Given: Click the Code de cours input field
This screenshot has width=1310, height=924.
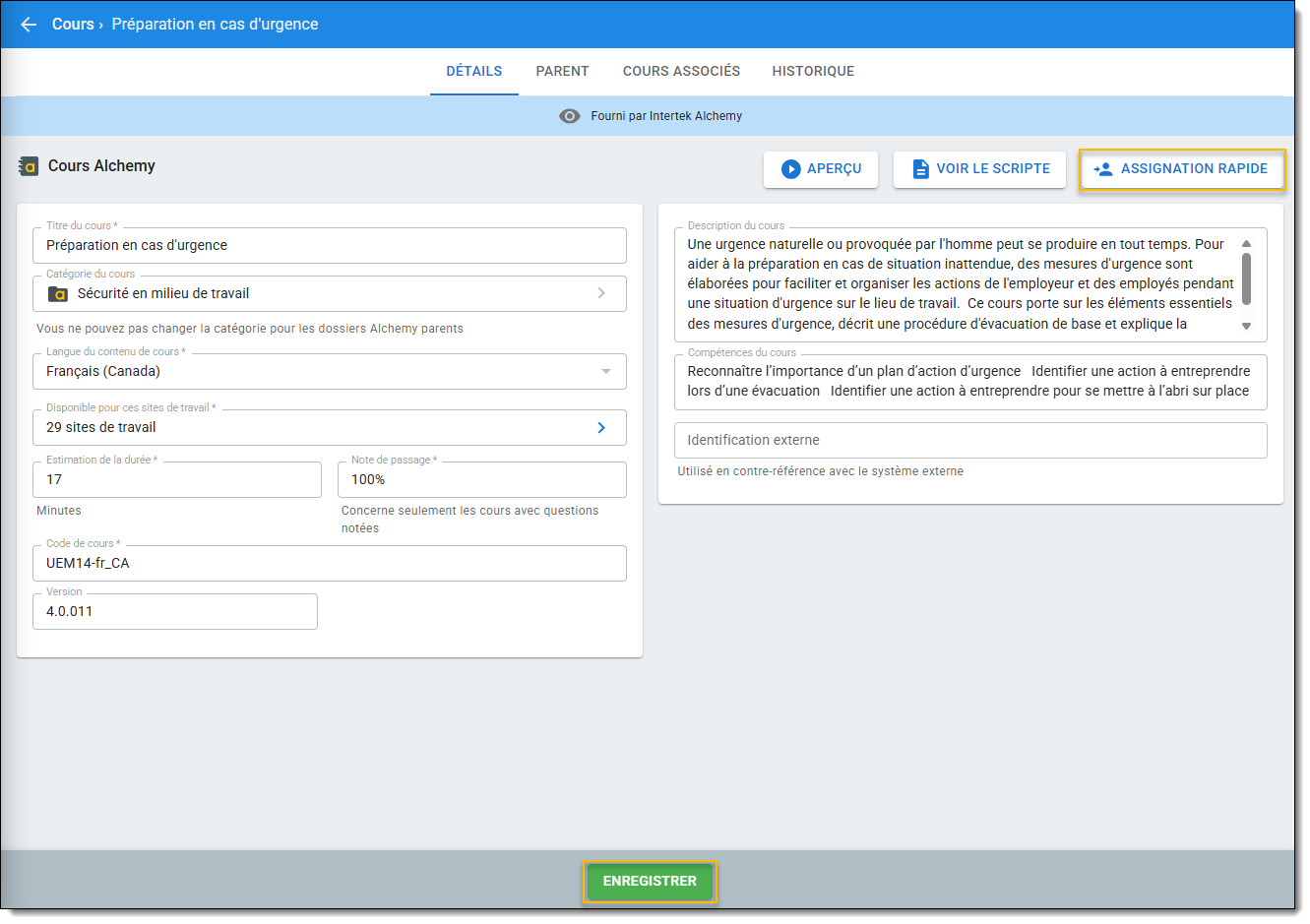Looking at the screenshot, I should (x=329, y=564).
